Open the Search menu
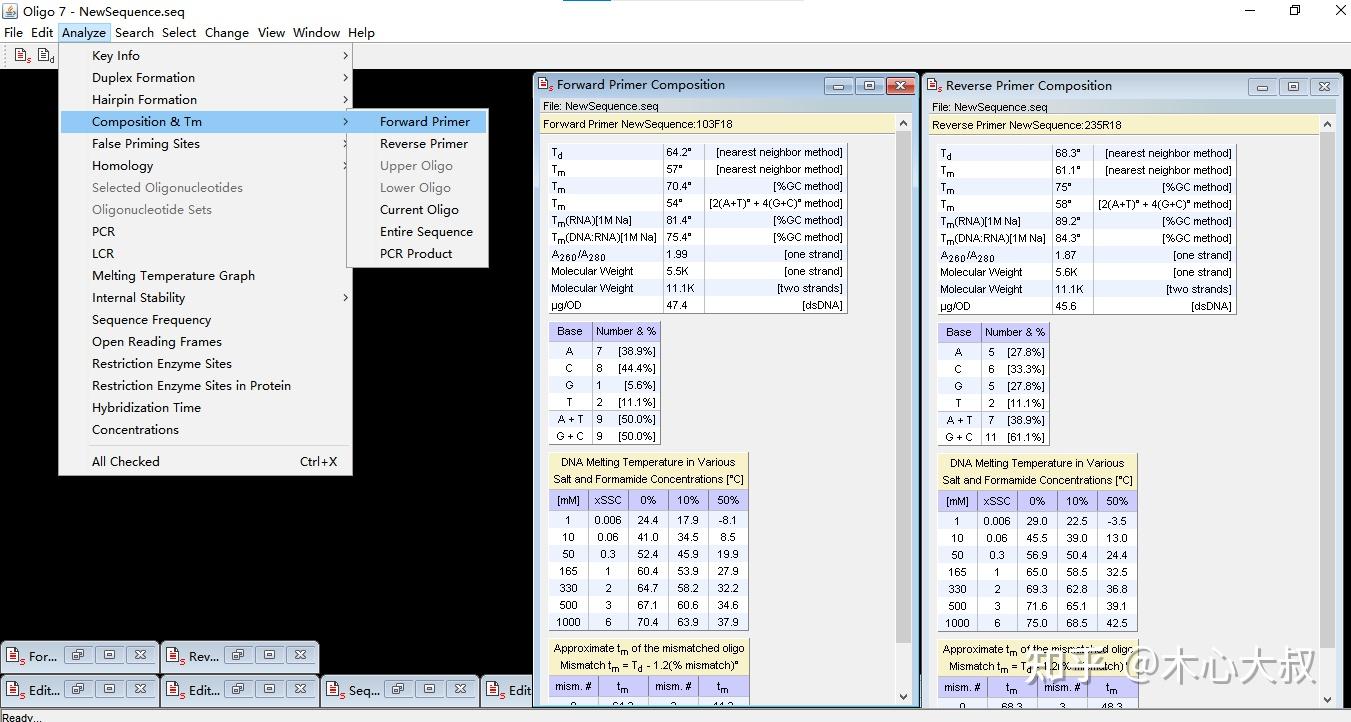 [x=134, y=32]
